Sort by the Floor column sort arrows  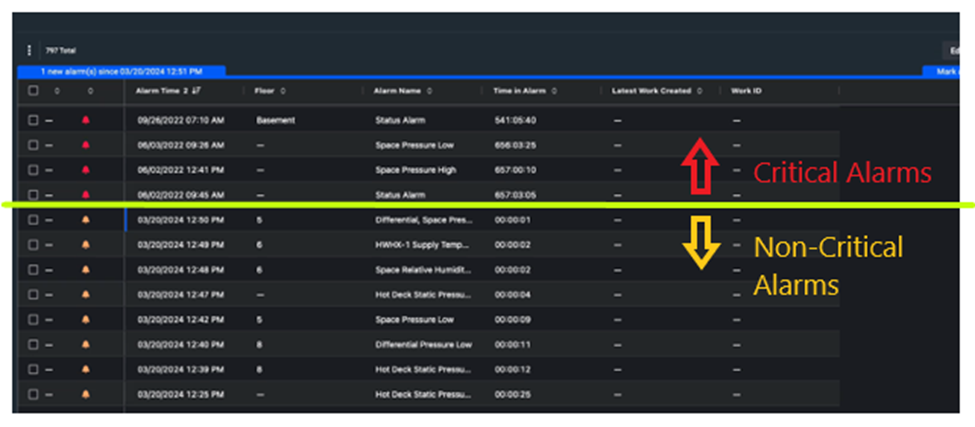pos(283,91)
